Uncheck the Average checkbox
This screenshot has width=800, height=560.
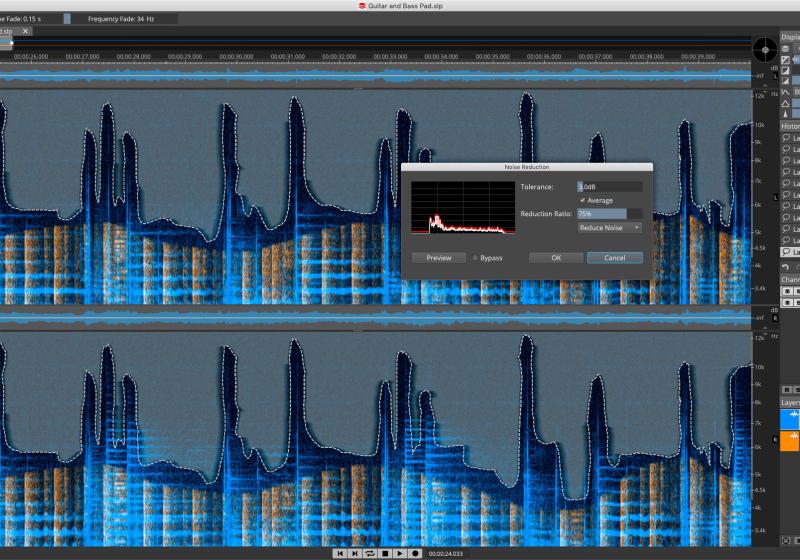coord(582,200)
